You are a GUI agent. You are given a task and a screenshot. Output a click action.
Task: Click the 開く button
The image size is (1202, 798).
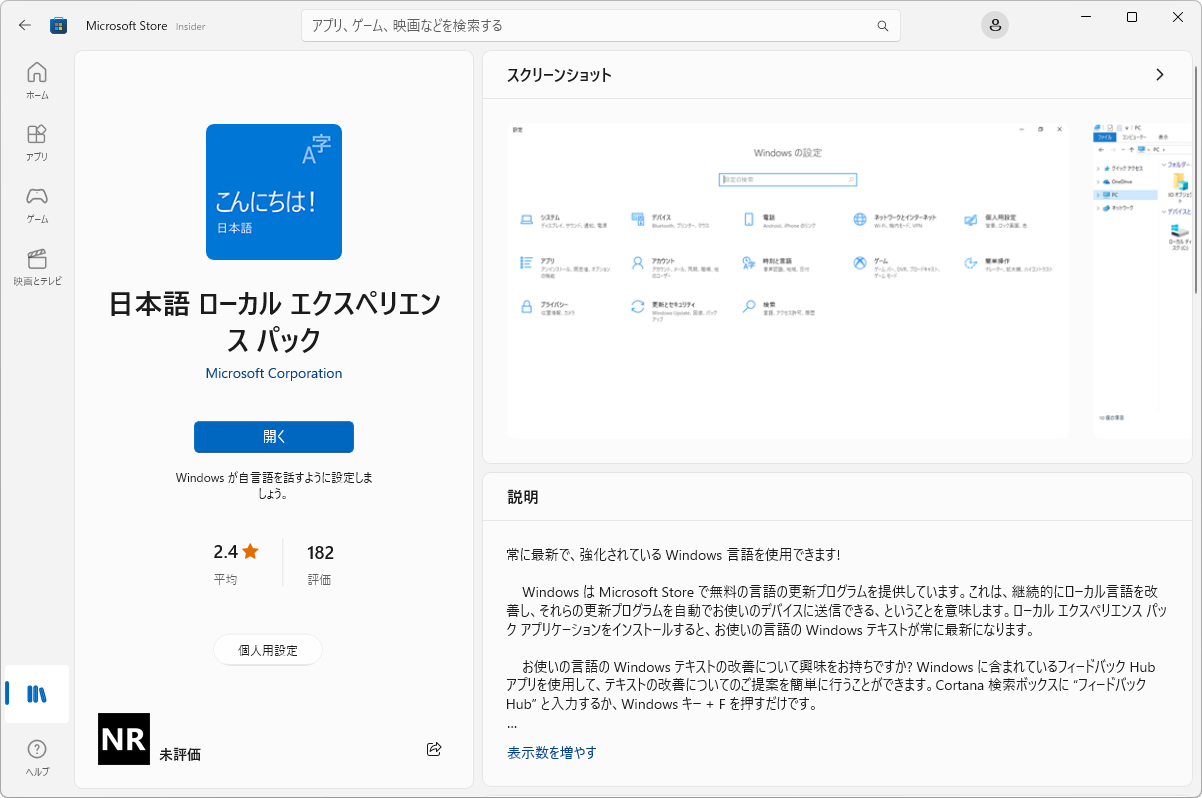tap(273, 437)
